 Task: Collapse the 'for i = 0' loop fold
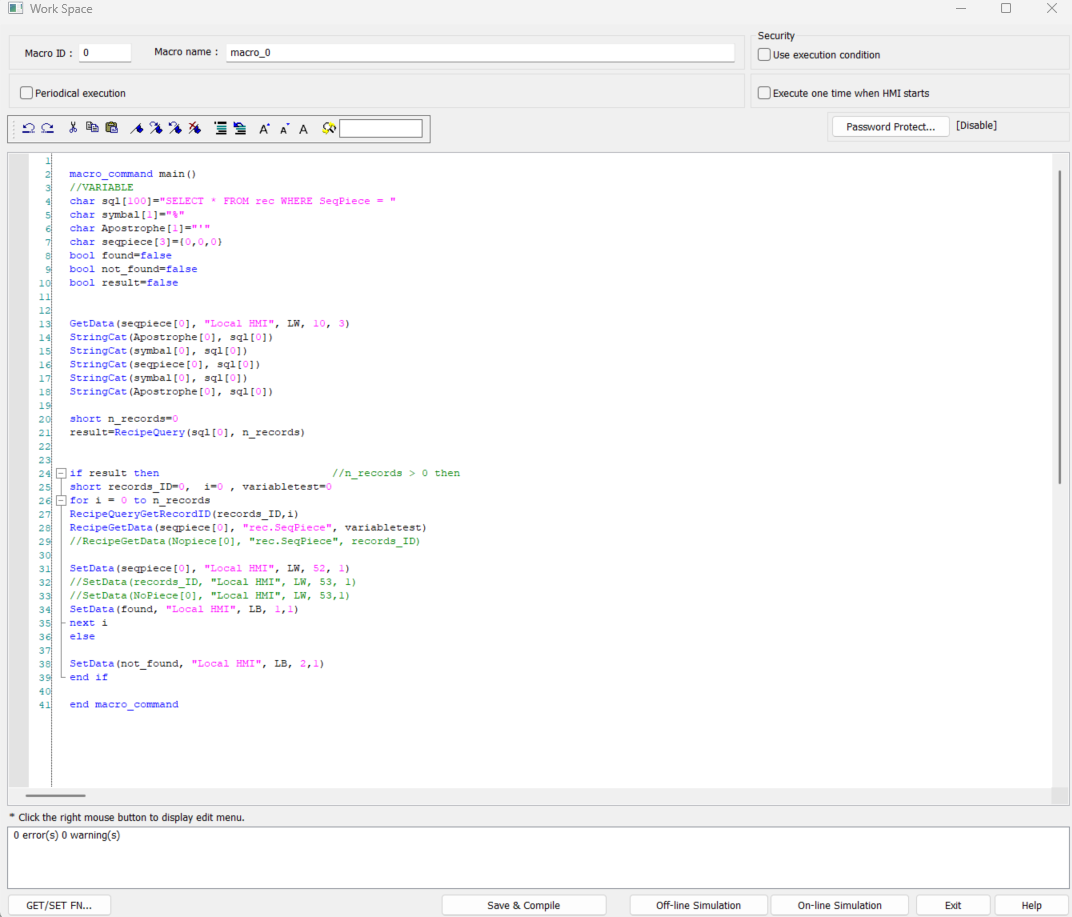click(61, 500)
